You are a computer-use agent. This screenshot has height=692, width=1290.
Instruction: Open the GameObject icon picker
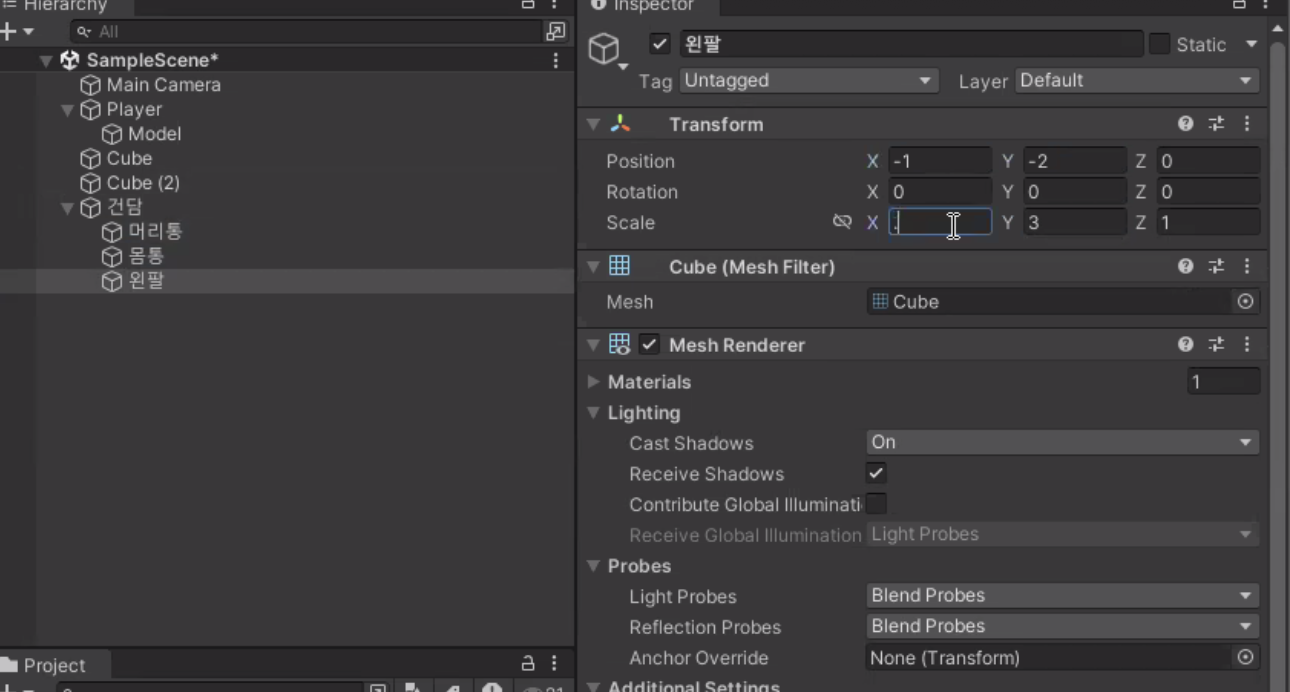click(608, 51)
